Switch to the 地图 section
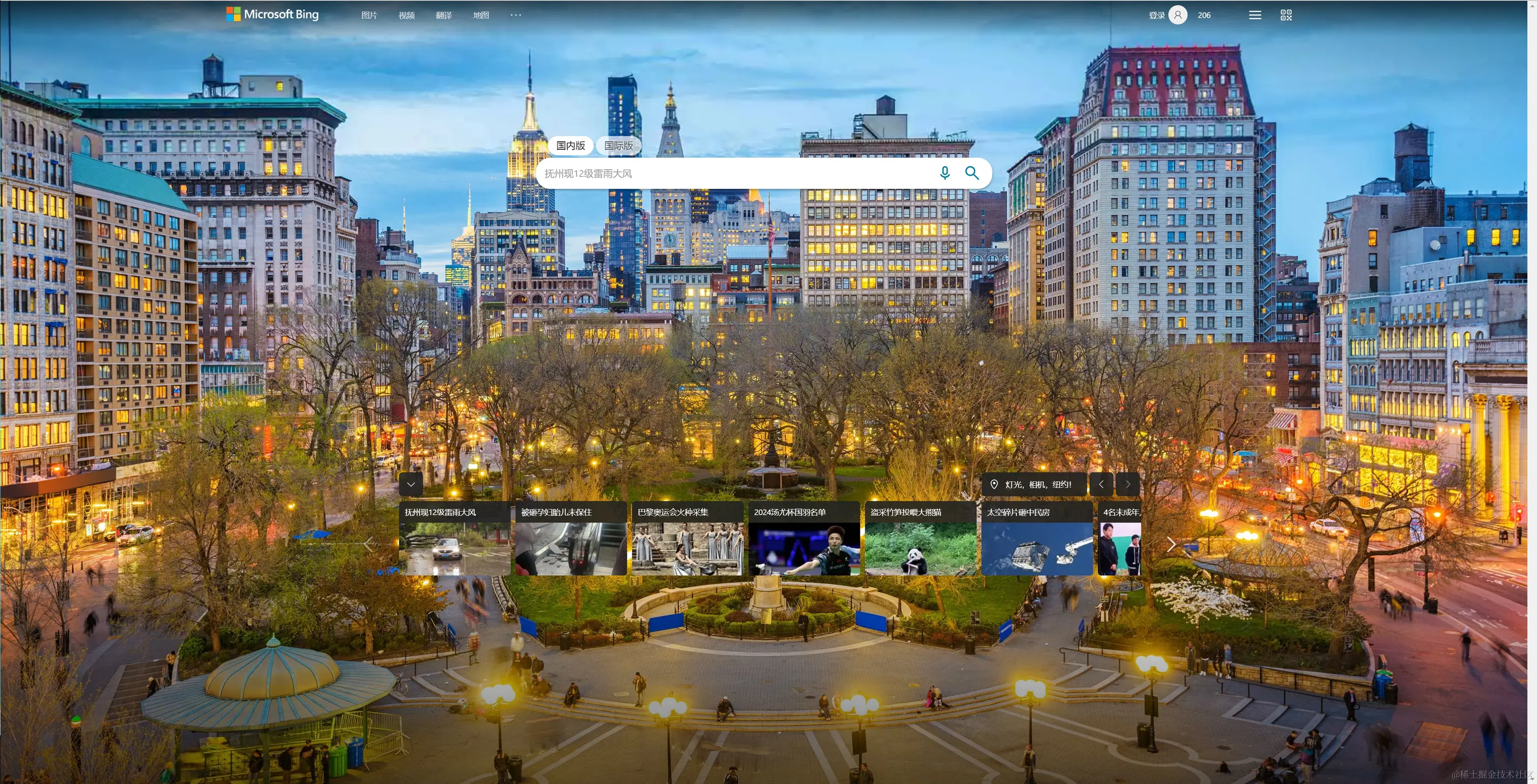 pos(480,14)
